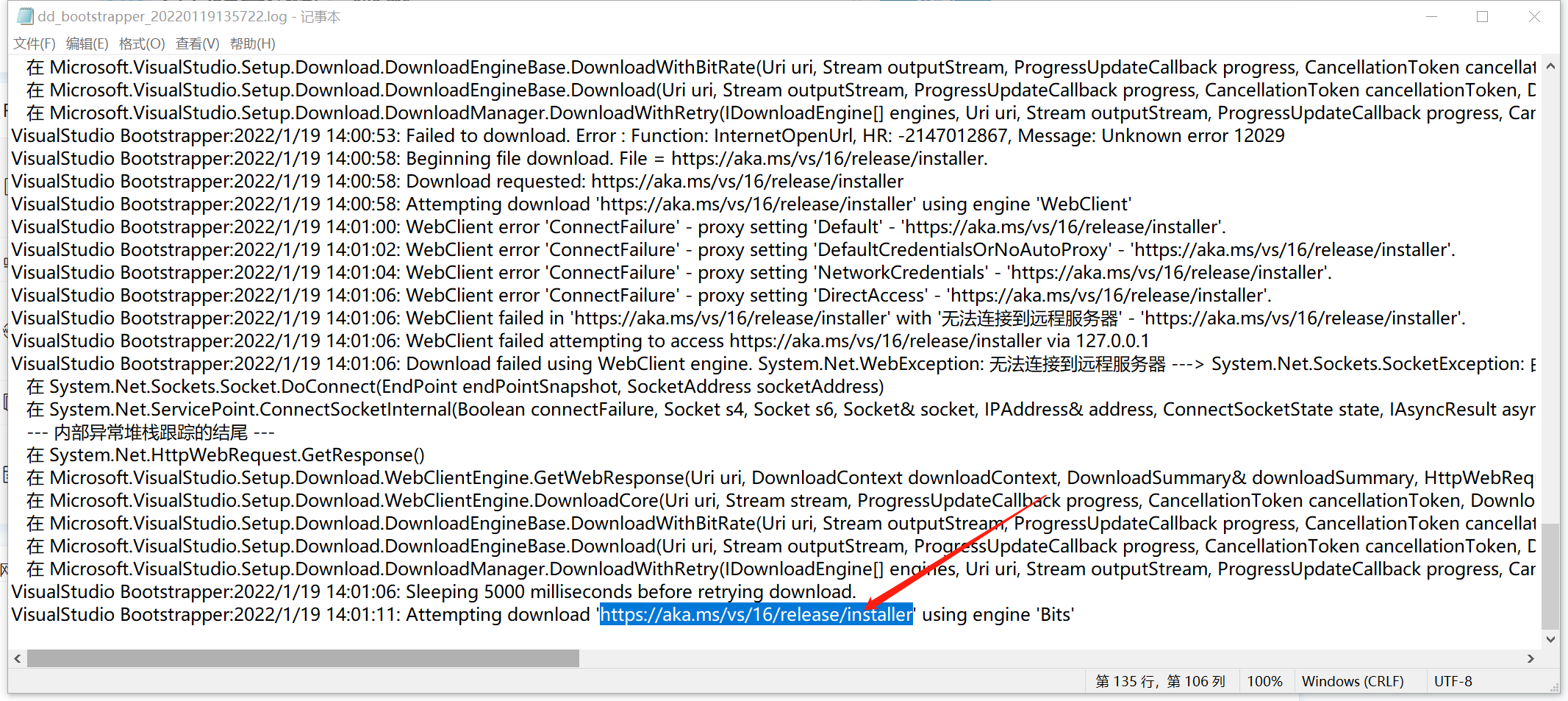The height and width of the screenshot is (701, 1568).
Task: Click the window resize grip in status bar
Action: click(x=1553, y=686)
